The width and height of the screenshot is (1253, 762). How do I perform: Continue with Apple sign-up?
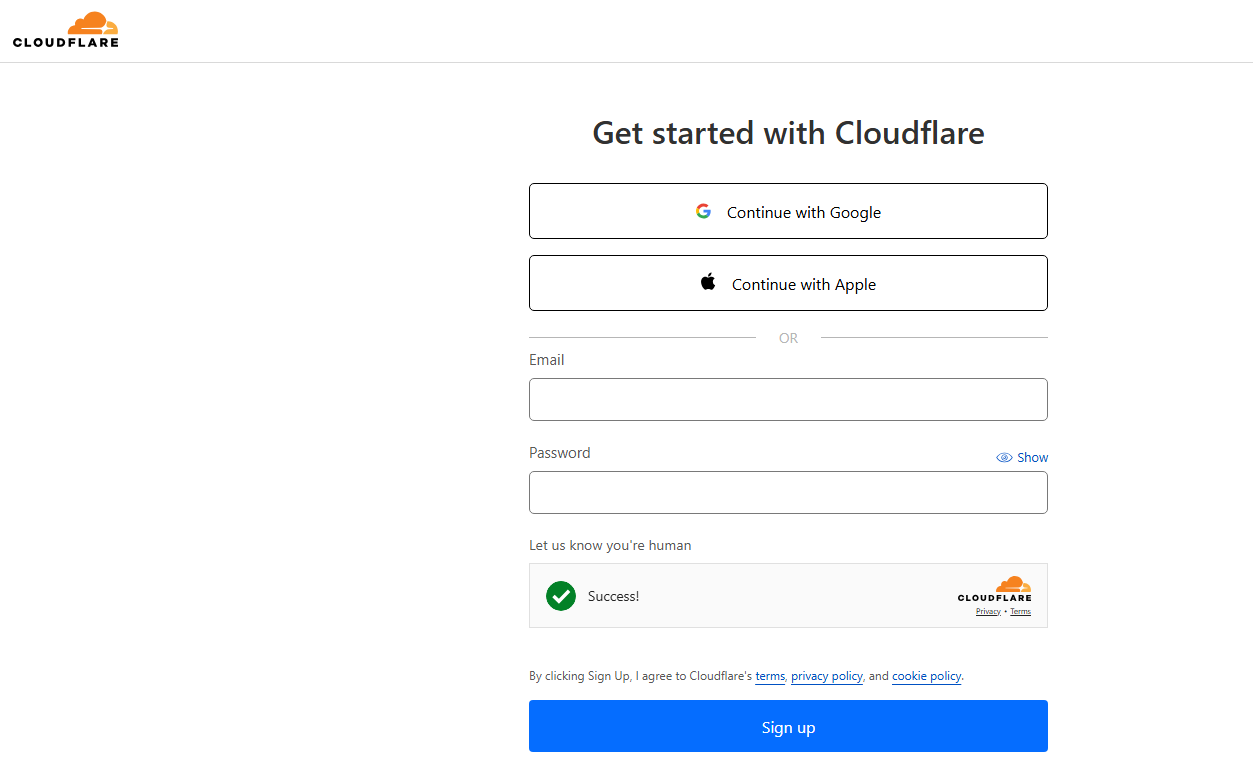click(x=788, y=283)
